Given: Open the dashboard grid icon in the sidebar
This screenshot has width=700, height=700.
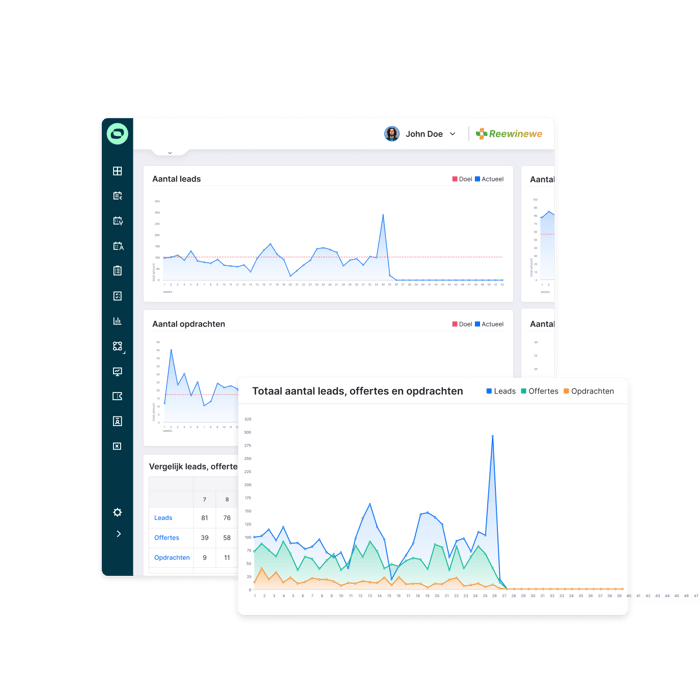Looking at the screenshot, I should (117, 171).
